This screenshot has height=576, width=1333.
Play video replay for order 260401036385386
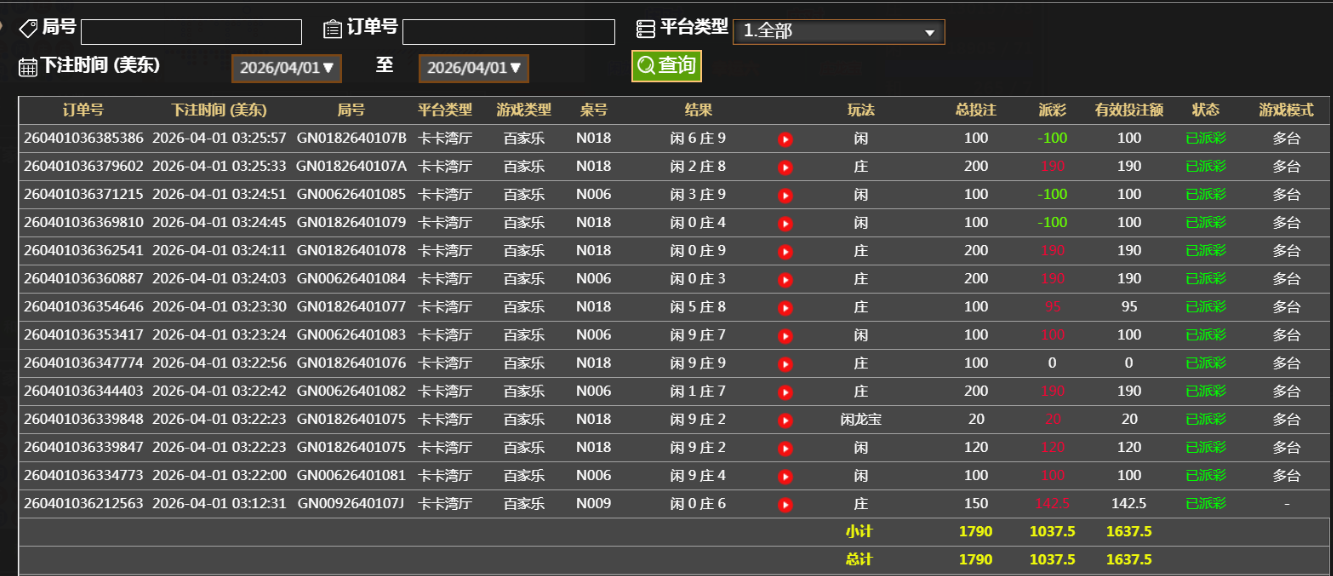(785, 139)
